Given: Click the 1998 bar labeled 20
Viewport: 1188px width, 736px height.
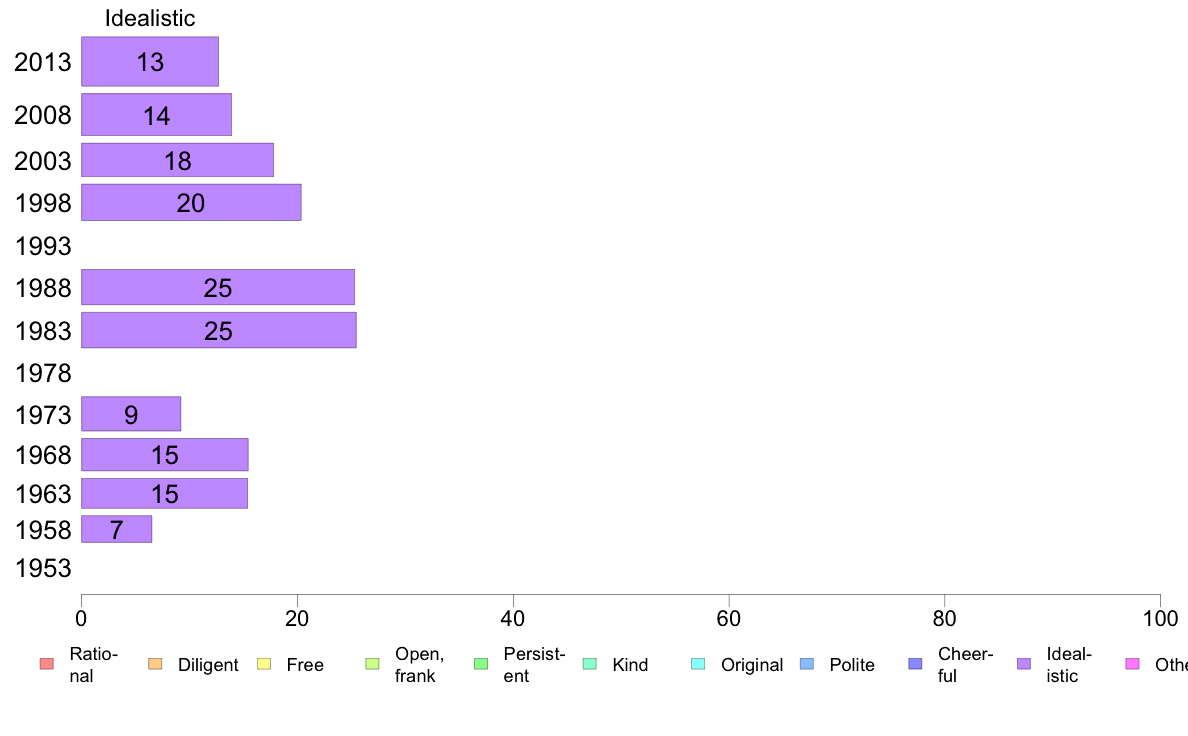Looking at the screenshot, I should [191, 202].
